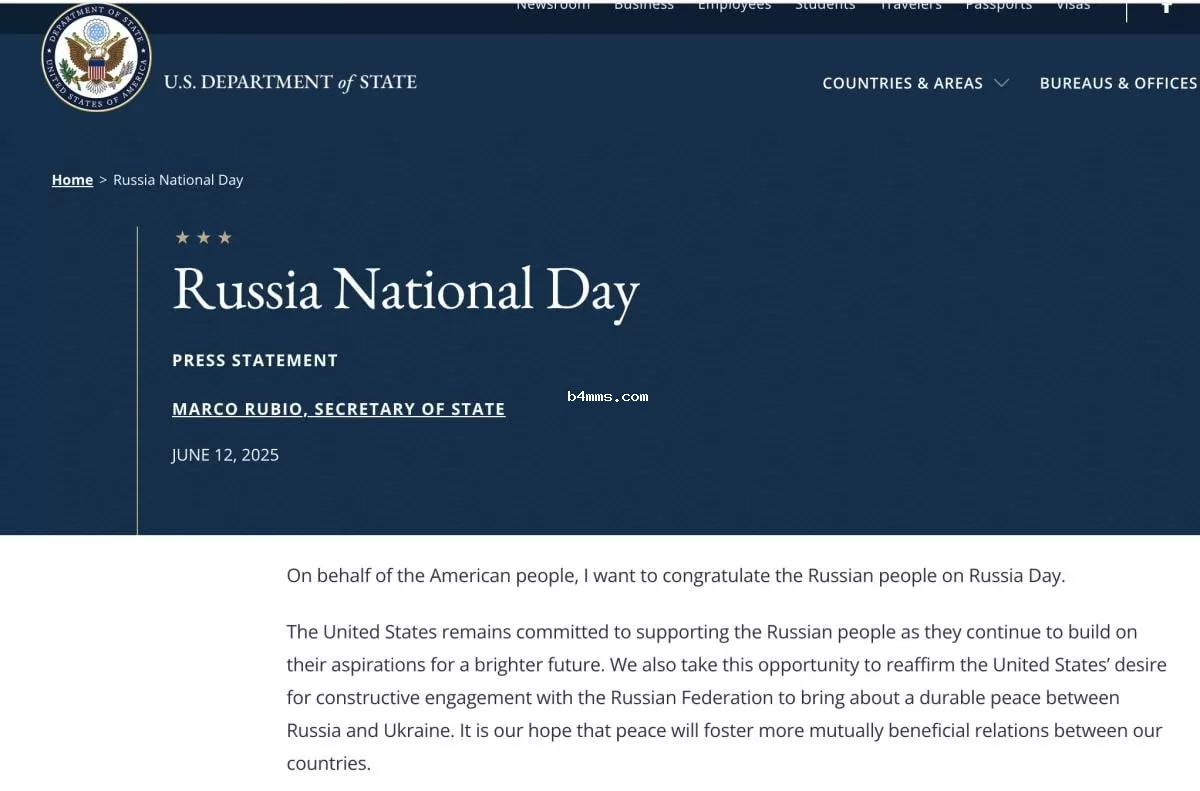Open the U.S. Department of State homepage title
Image resolution: width=1200 pixels, height=791 pixels.
[290, 82]
